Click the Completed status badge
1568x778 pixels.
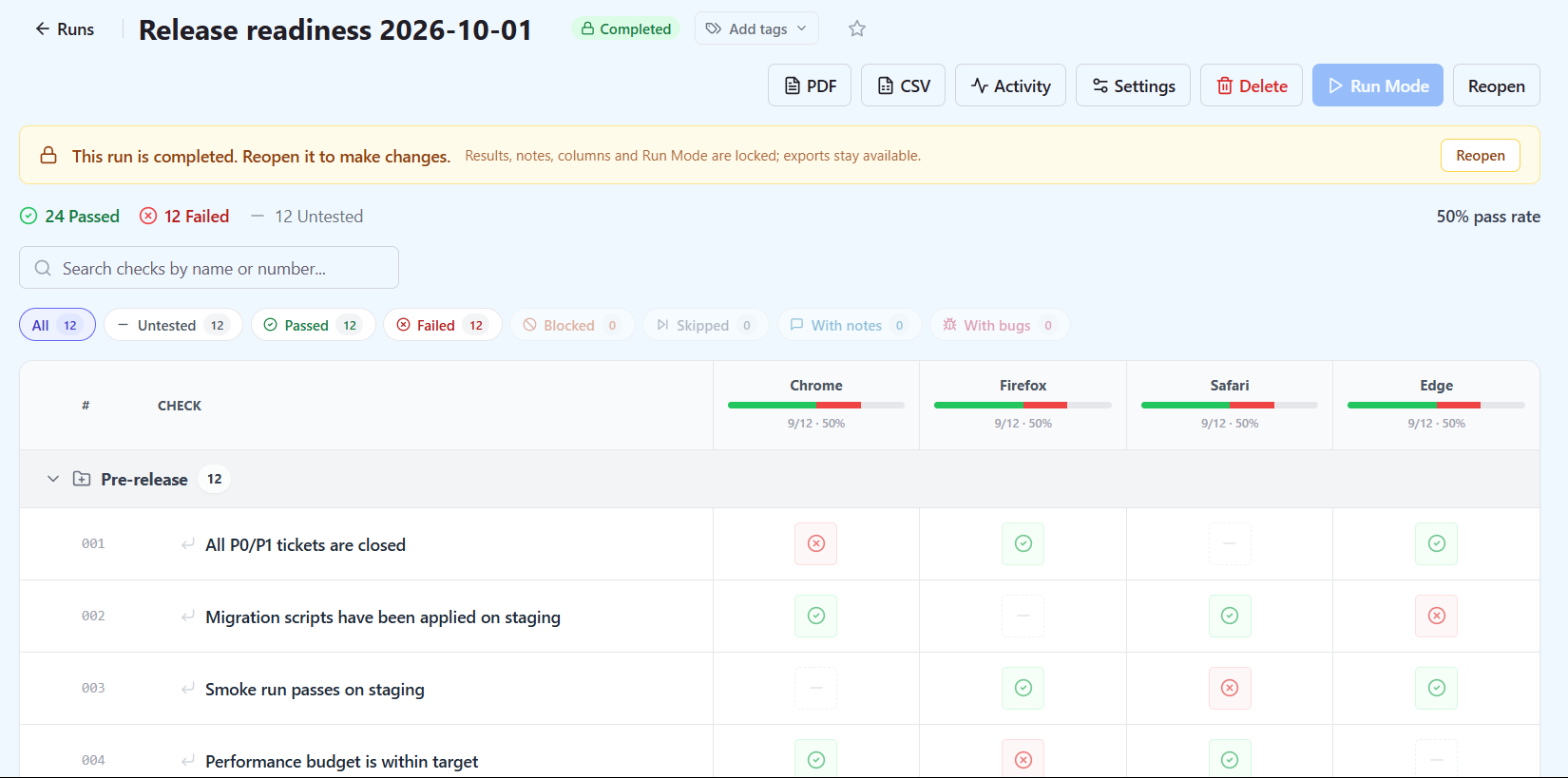(x=626, y=29)
